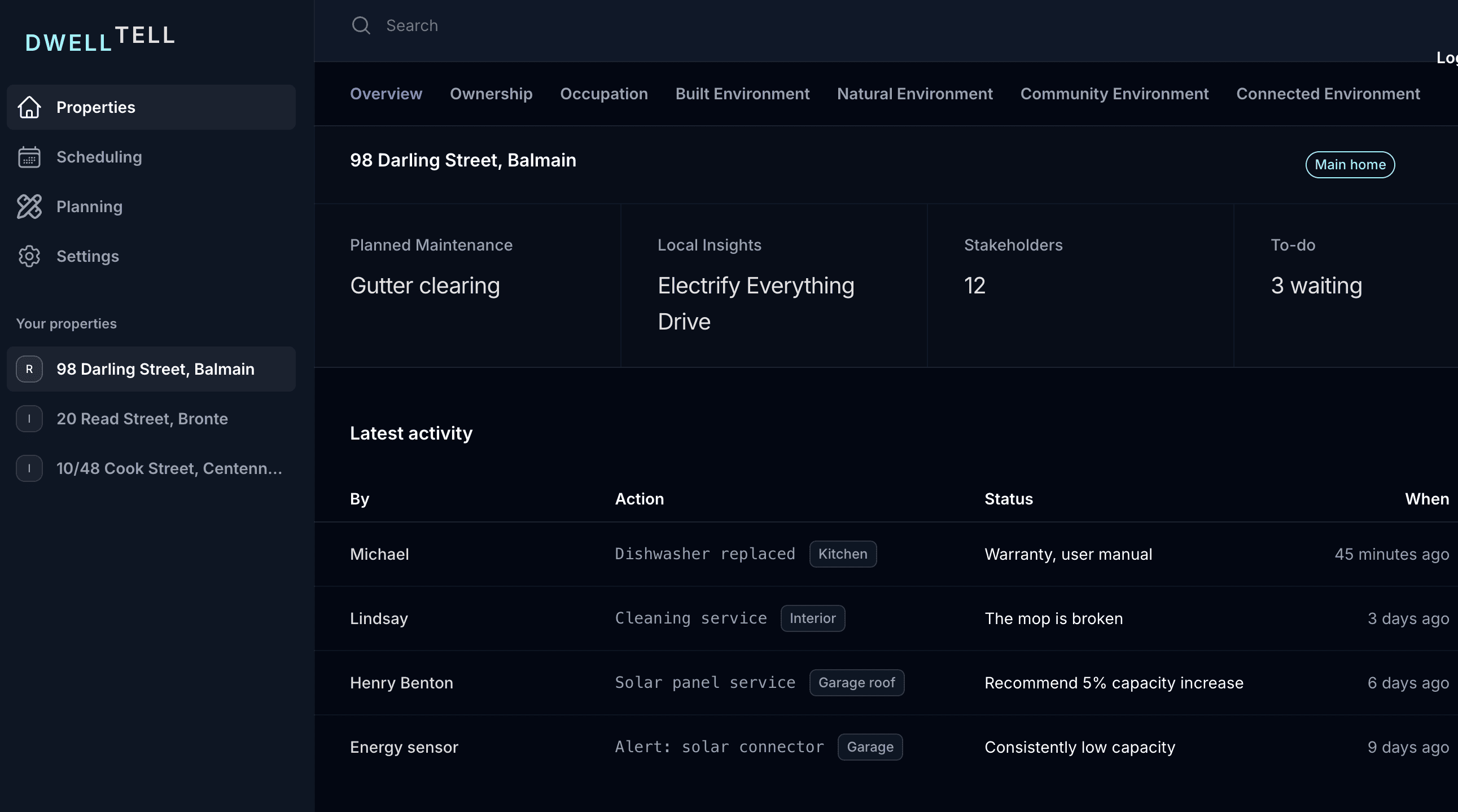
Task: Select the Planning tools icon
Action: 29,207
